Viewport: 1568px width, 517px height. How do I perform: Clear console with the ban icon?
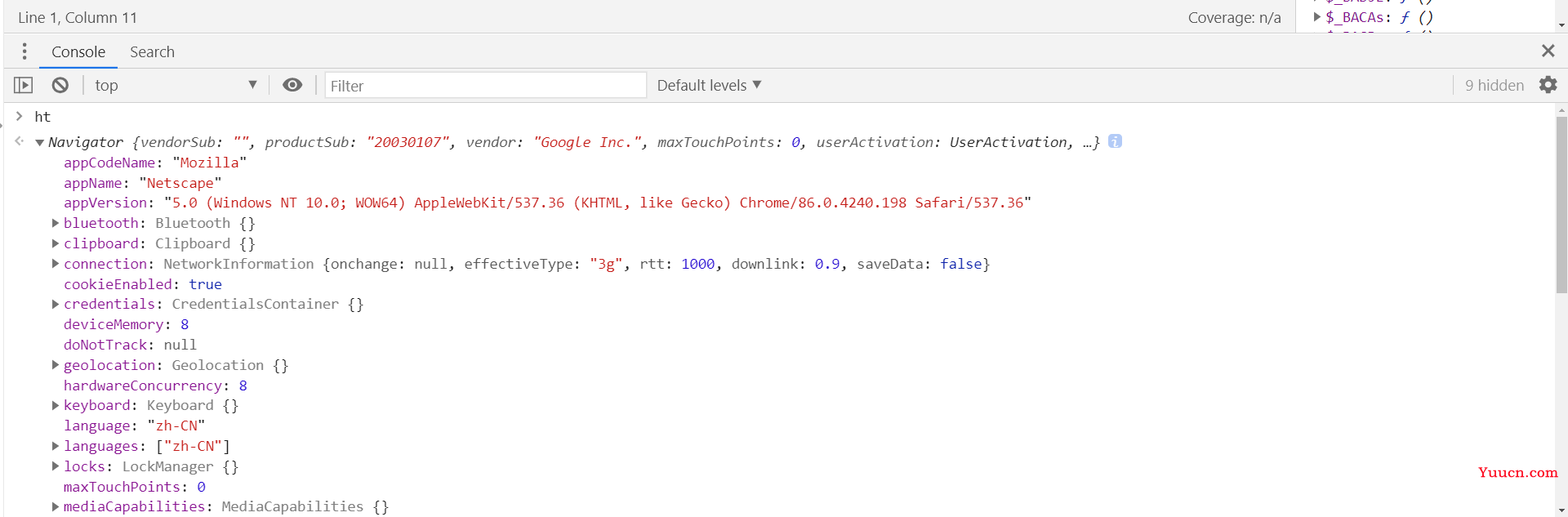point(60,85)
